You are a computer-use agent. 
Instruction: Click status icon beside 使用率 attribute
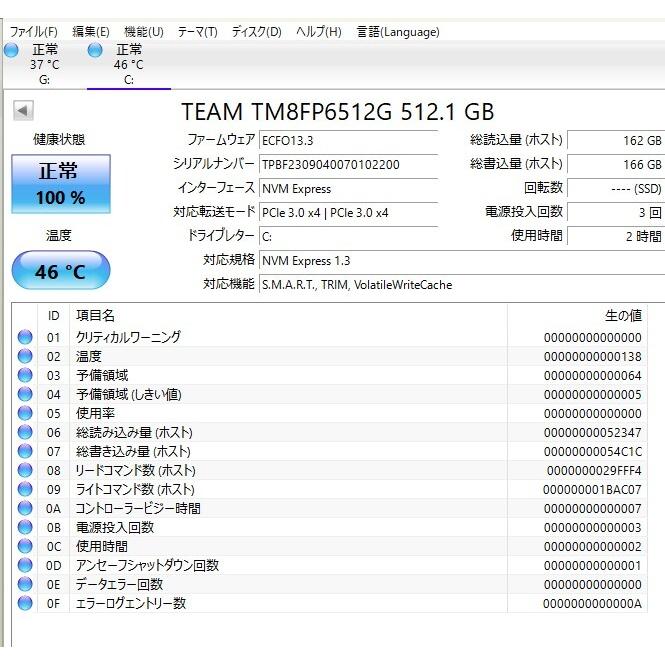click(25, 414)
